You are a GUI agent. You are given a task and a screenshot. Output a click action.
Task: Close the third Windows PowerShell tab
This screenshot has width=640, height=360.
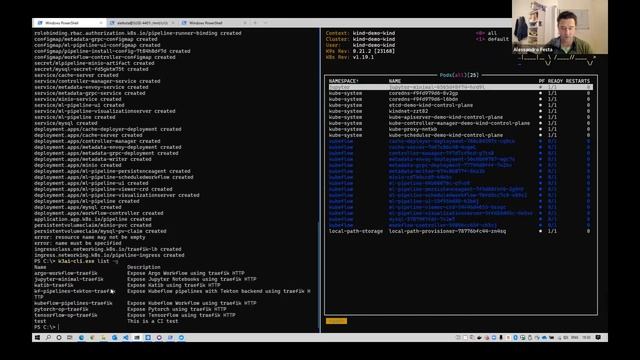tap(245, 23)
